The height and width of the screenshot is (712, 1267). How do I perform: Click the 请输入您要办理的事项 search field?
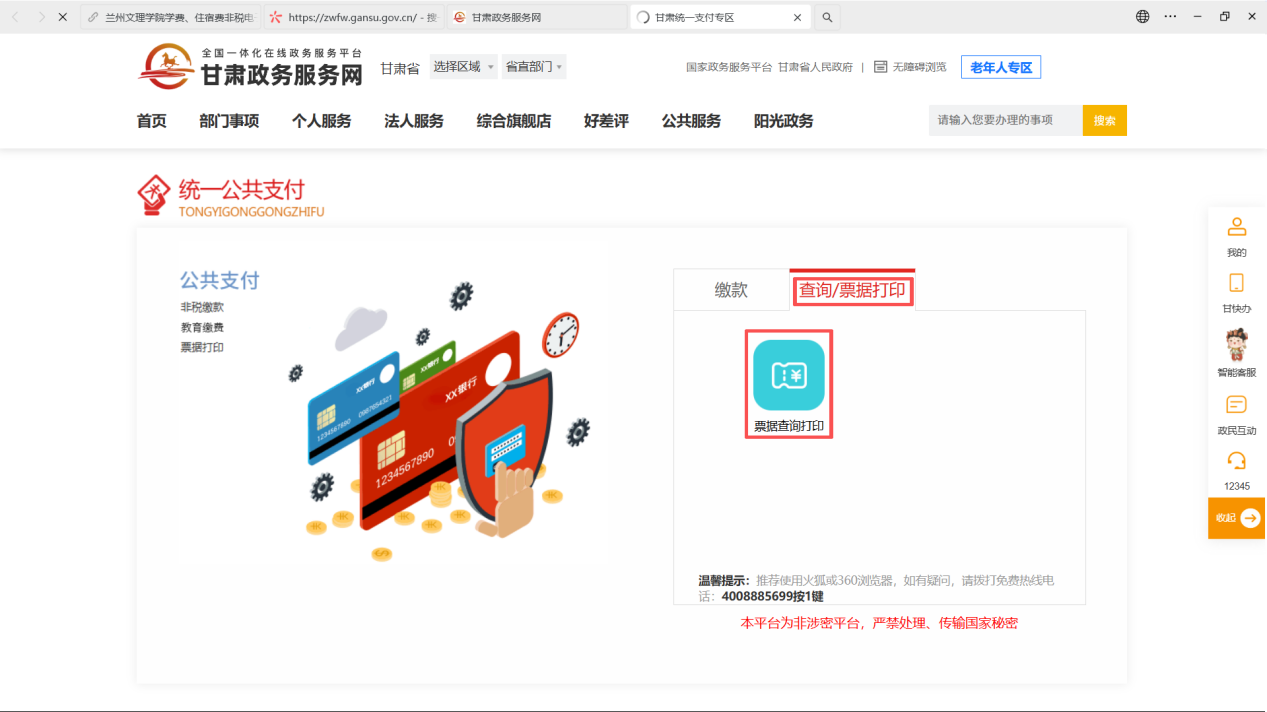1005,120
